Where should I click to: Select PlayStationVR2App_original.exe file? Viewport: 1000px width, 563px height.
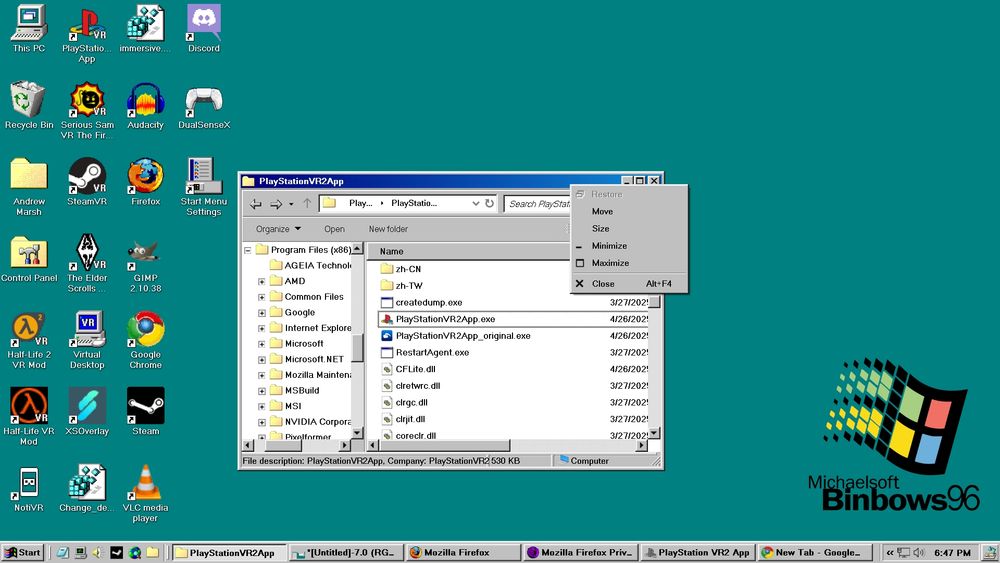pyautogui.click(x=456, y=335)
